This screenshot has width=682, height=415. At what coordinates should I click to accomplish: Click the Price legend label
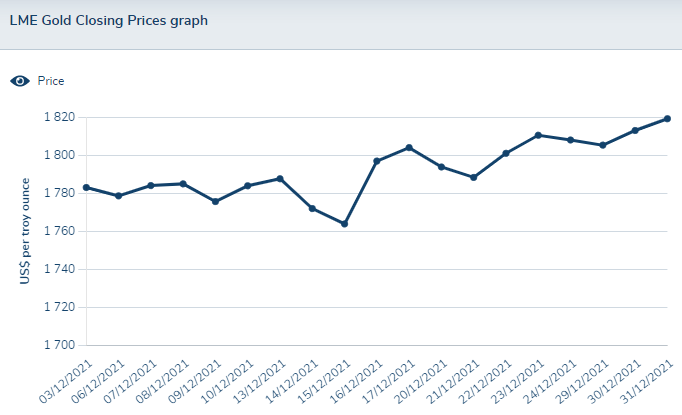(x=51, y=81)
